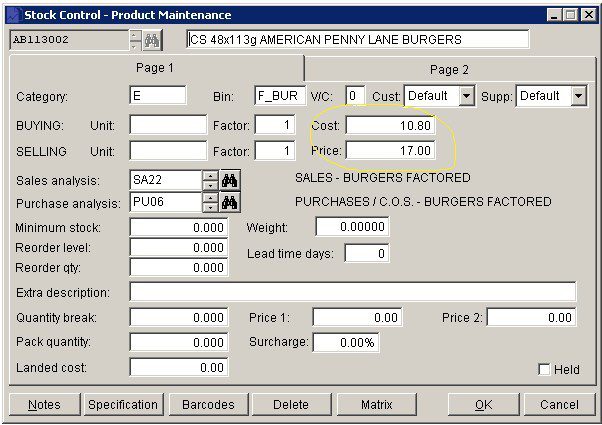
Task: Open Purchase analysis binoculars lookup
Action: pos(230,202)
